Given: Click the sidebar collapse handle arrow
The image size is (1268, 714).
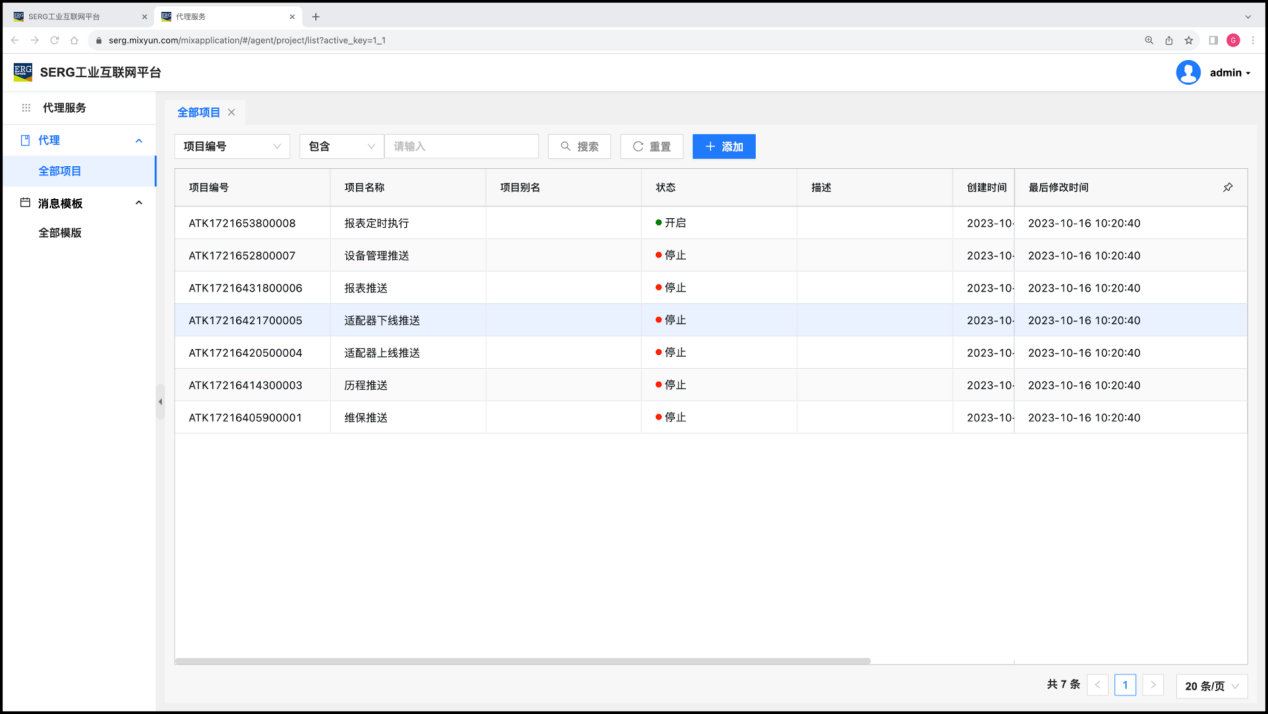Looking at the screenshot, I should [160, 402].
